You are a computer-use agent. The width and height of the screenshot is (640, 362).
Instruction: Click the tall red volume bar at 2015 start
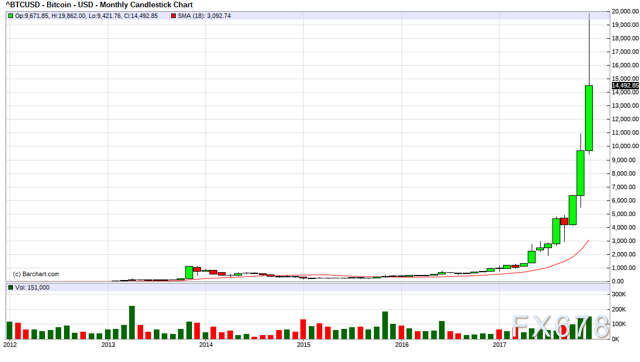(303, 329)
